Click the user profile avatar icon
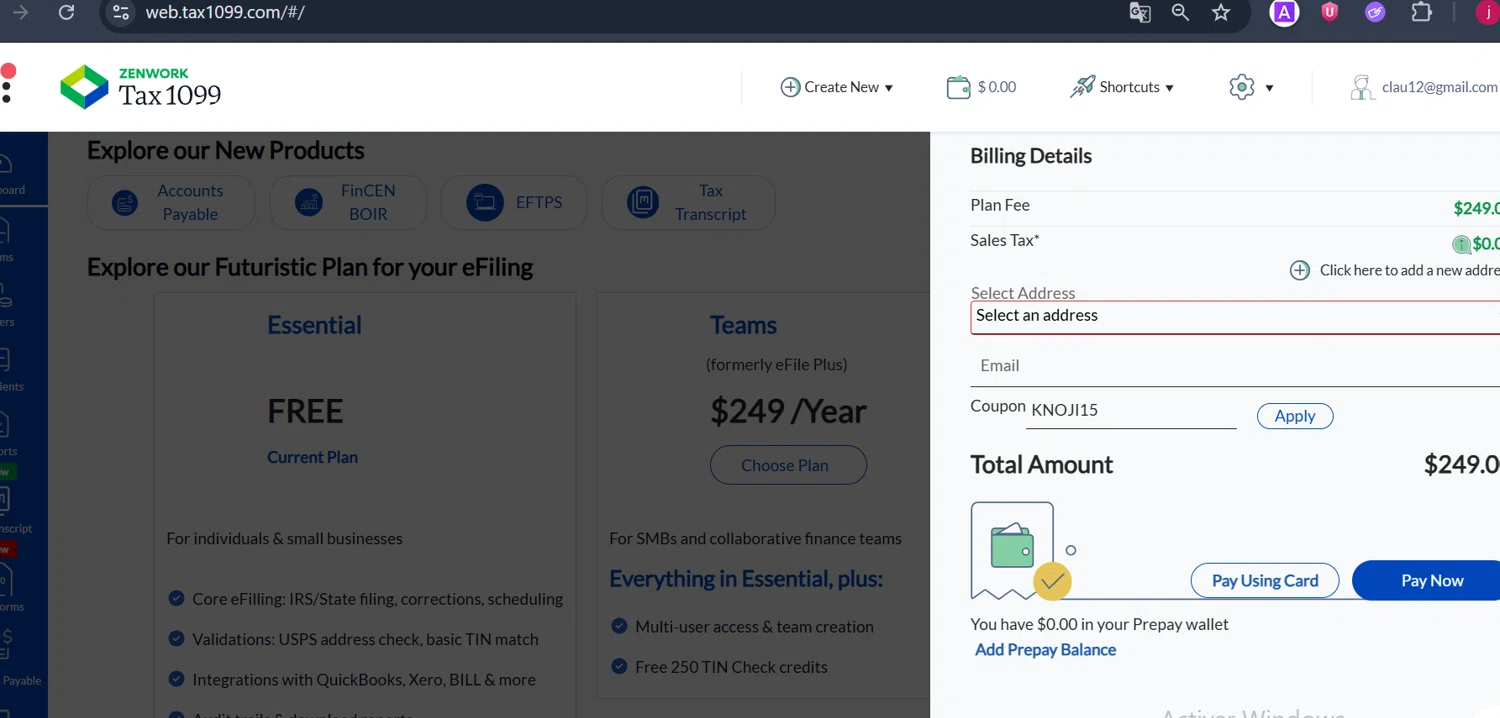The height and width of the screenshot is (718, 1500). point(1361,87)
